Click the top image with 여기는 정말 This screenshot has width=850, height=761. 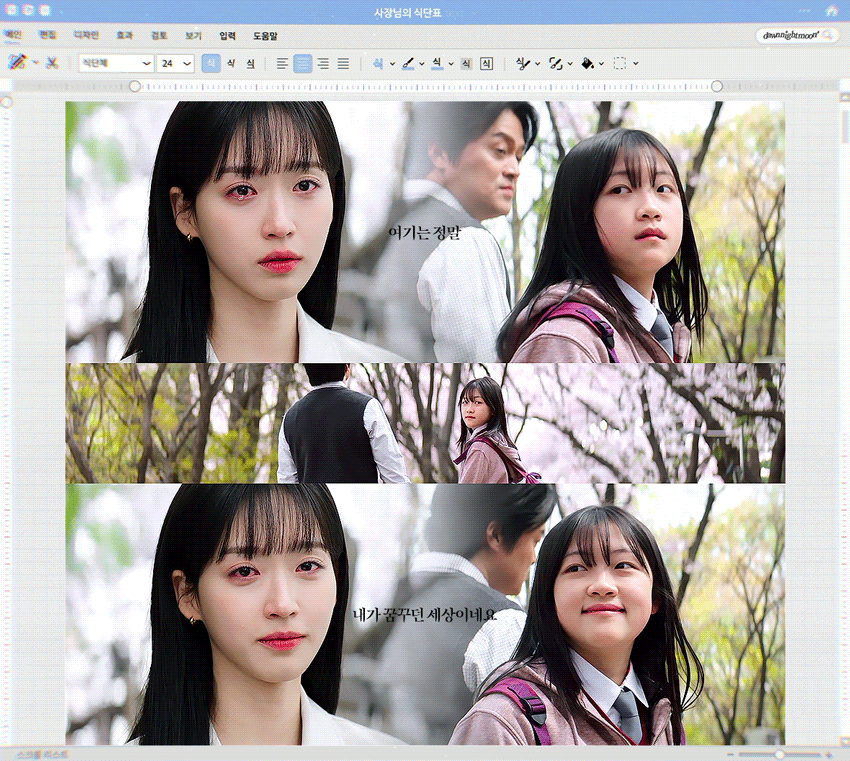point(425,231)
